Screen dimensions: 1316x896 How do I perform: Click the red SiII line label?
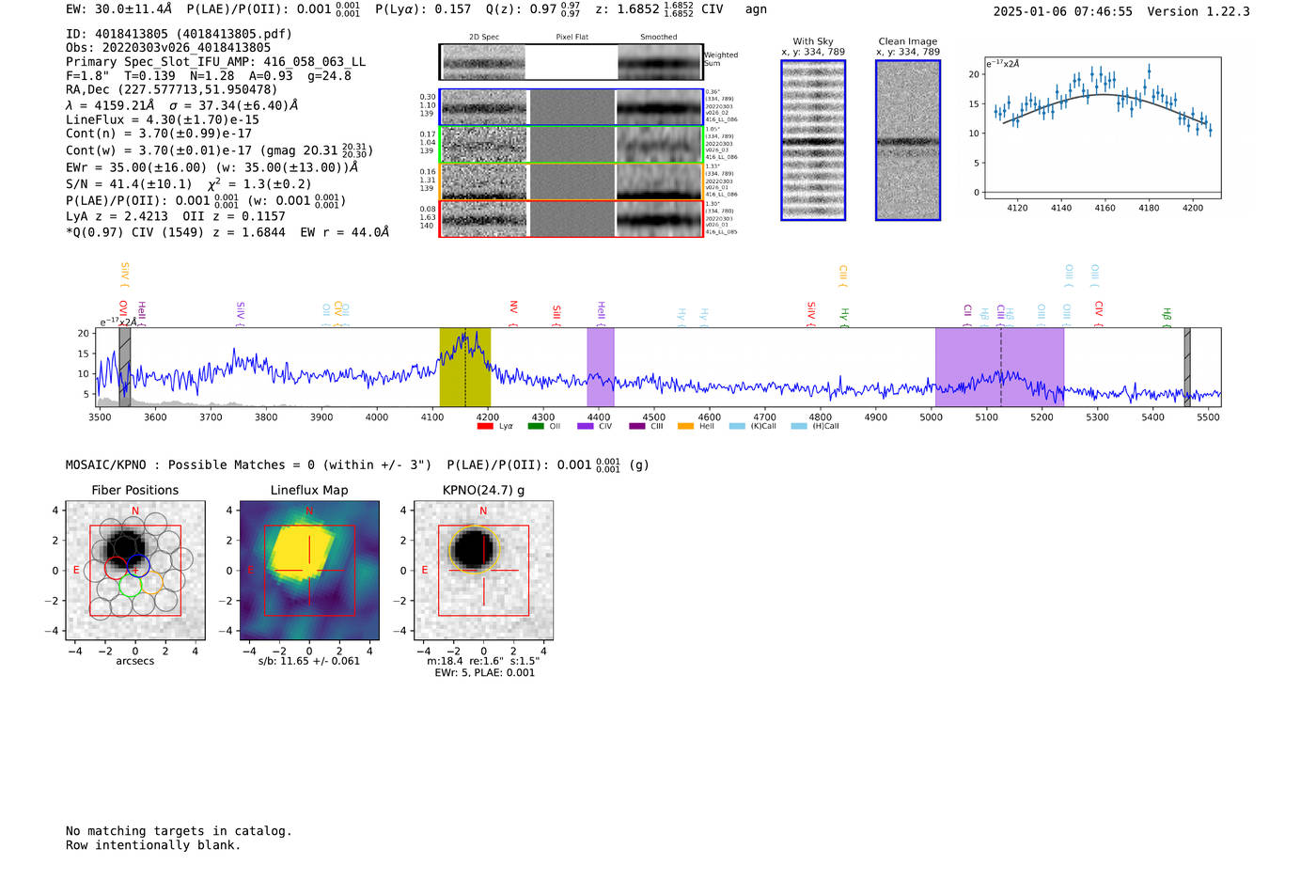tap(556, 313)
